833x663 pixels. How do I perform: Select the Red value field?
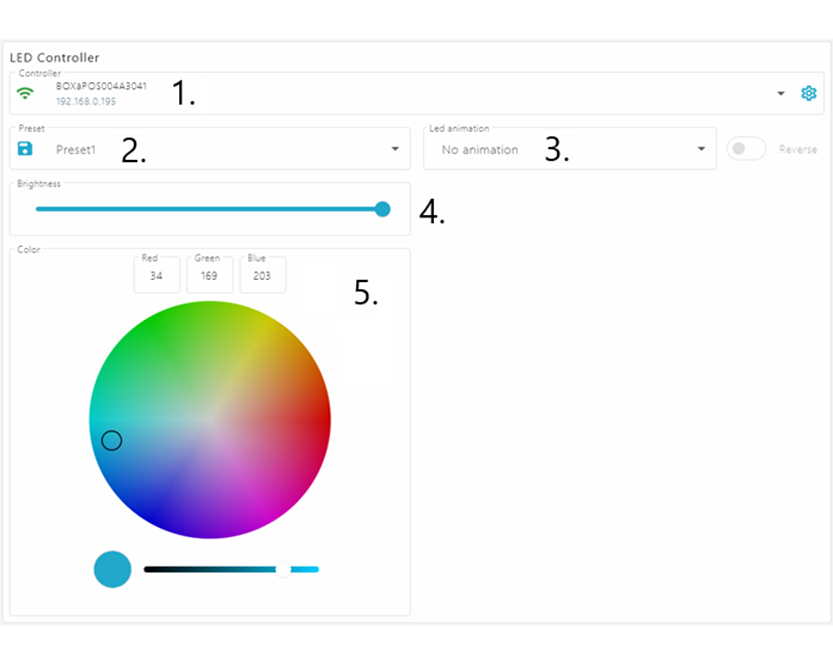pos(156,276)
